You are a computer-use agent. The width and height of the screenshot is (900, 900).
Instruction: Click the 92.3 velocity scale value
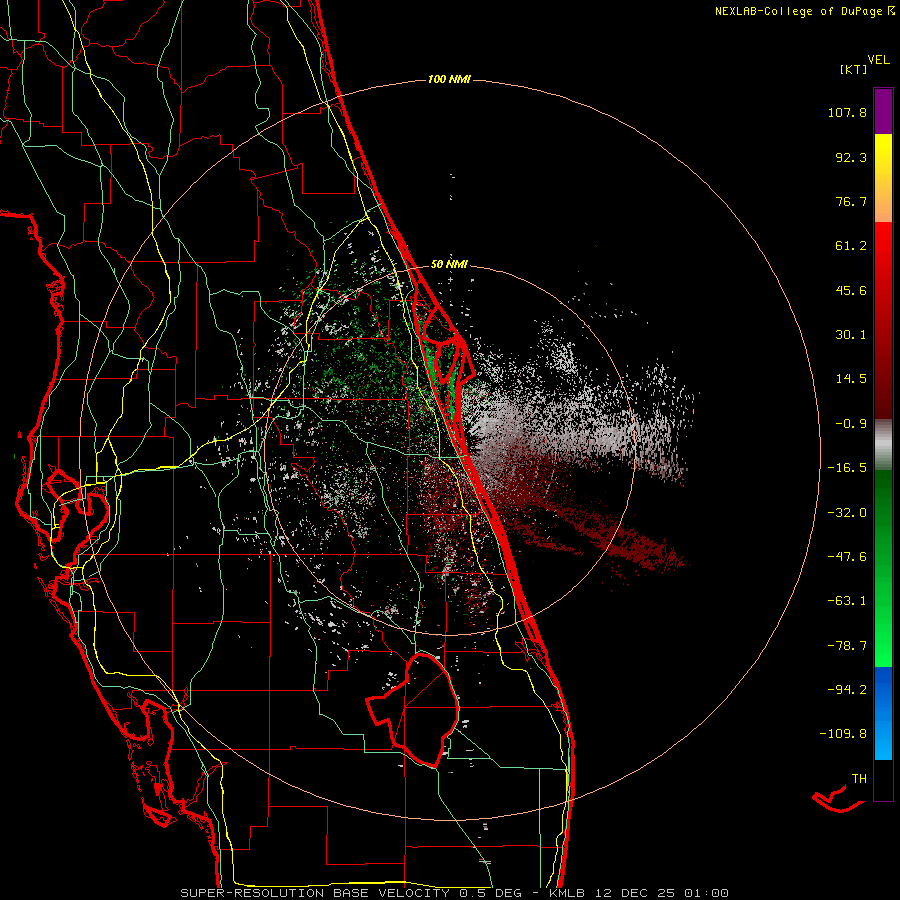(x=851, y=157)
